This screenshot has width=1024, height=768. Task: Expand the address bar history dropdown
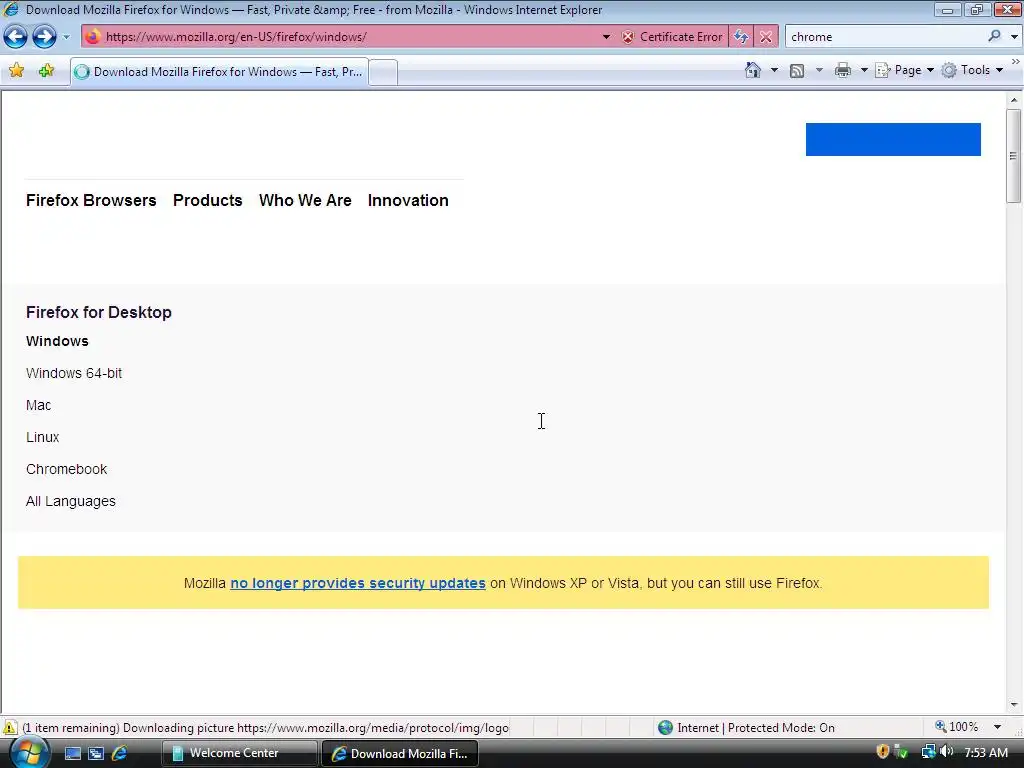click(606, 37)
